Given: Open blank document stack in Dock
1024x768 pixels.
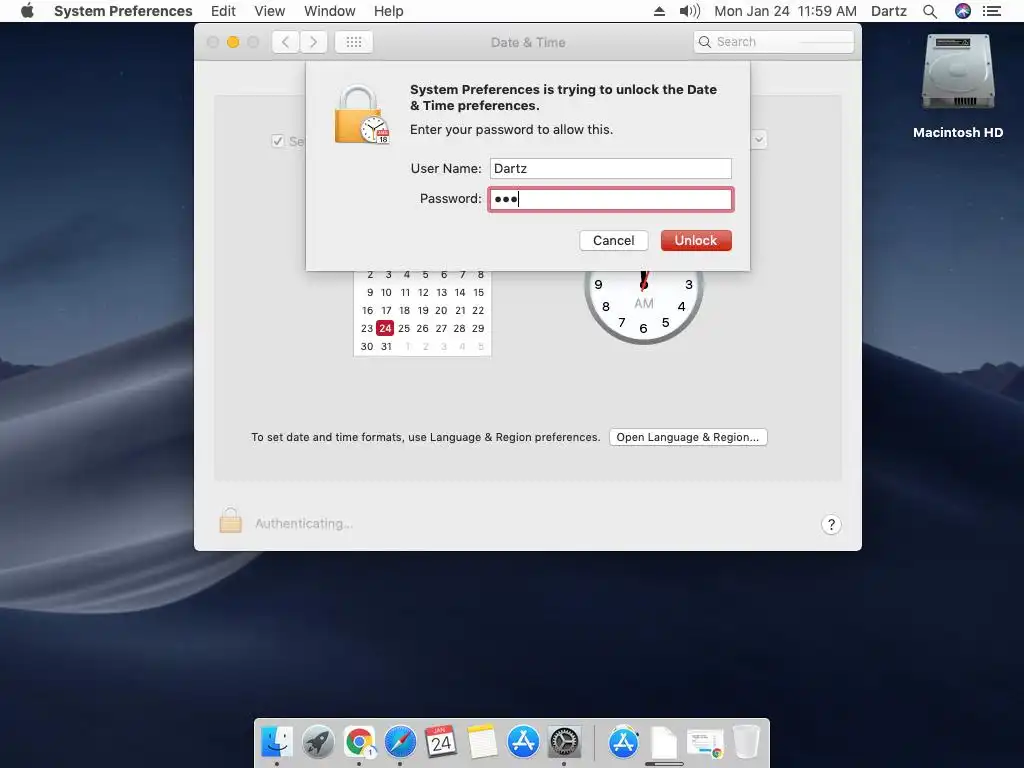Looking at the screenshot, I should [664, 743].
